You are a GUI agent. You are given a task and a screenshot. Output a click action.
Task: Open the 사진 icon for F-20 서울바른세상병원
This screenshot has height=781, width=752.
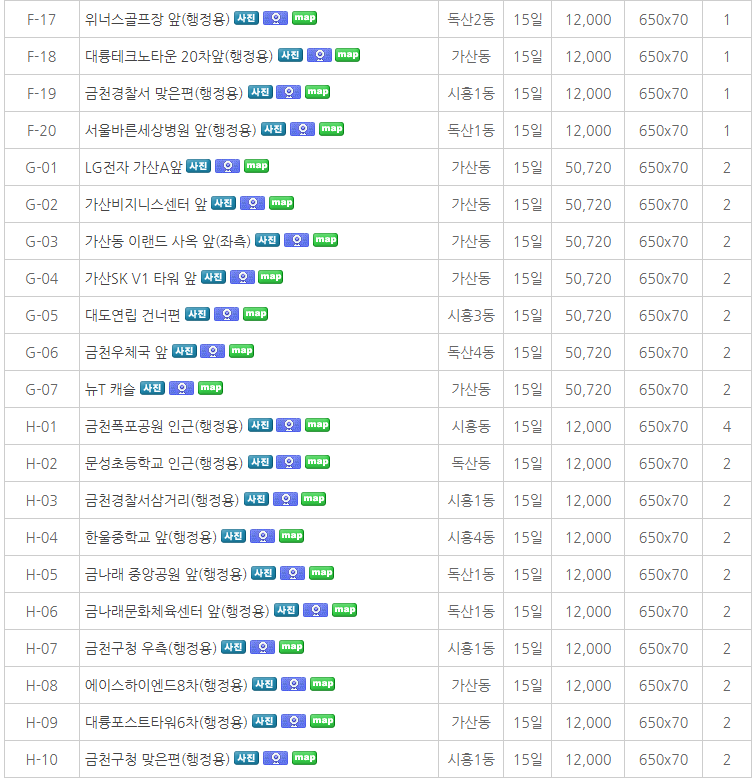[x=273, y=130]
